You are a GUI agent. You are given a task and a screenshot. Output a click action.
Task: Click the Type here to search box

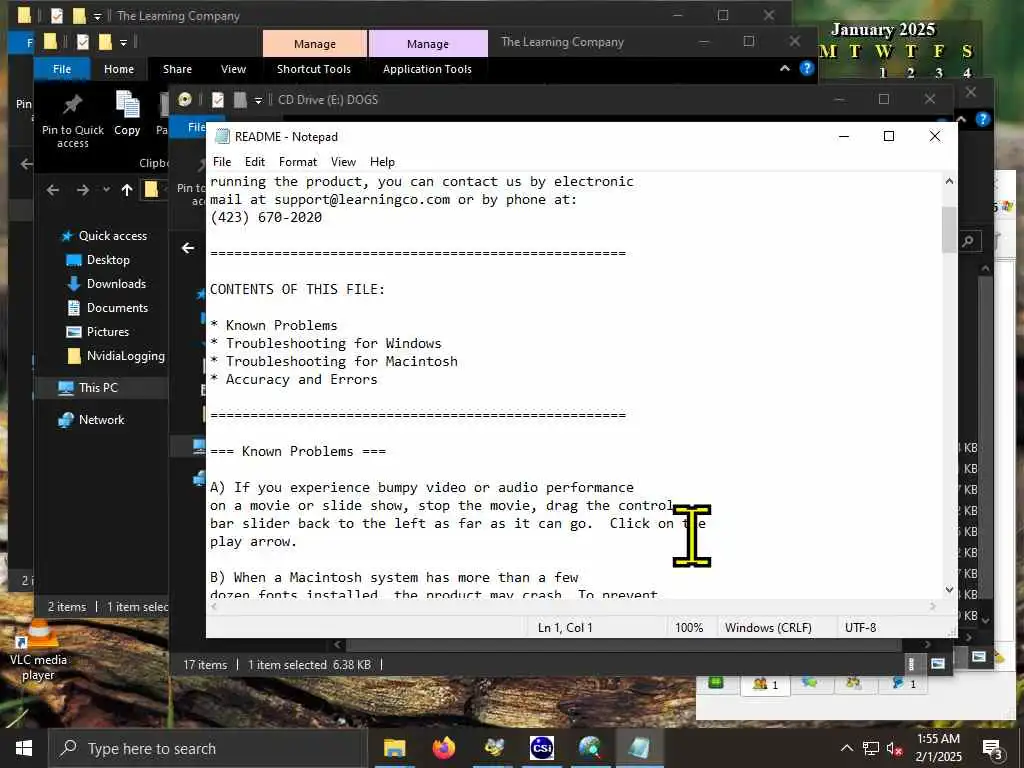point(209,748)
